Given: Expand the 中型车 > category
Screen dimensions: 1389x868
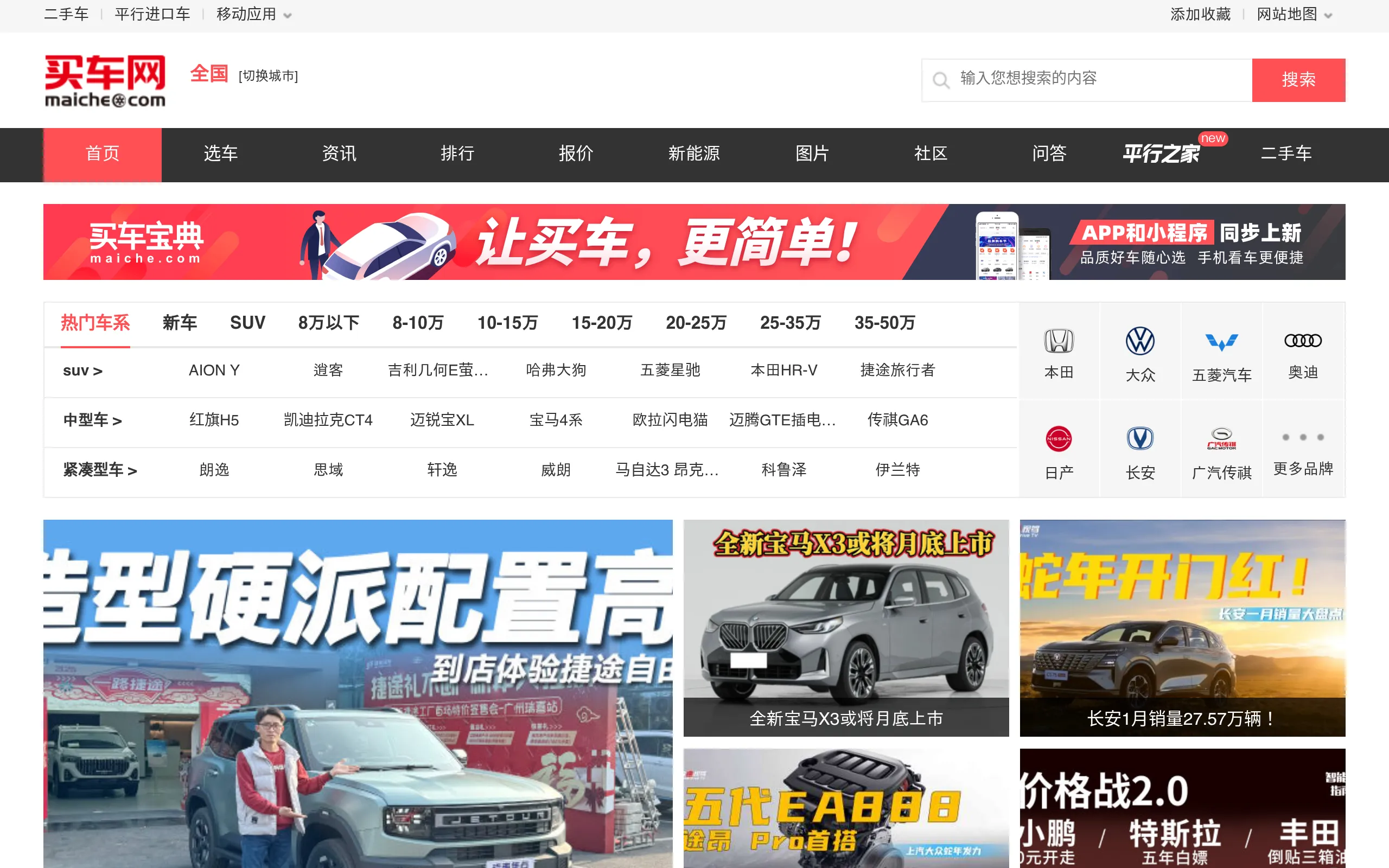Looking at the screenshot, I should click(92, 420).
